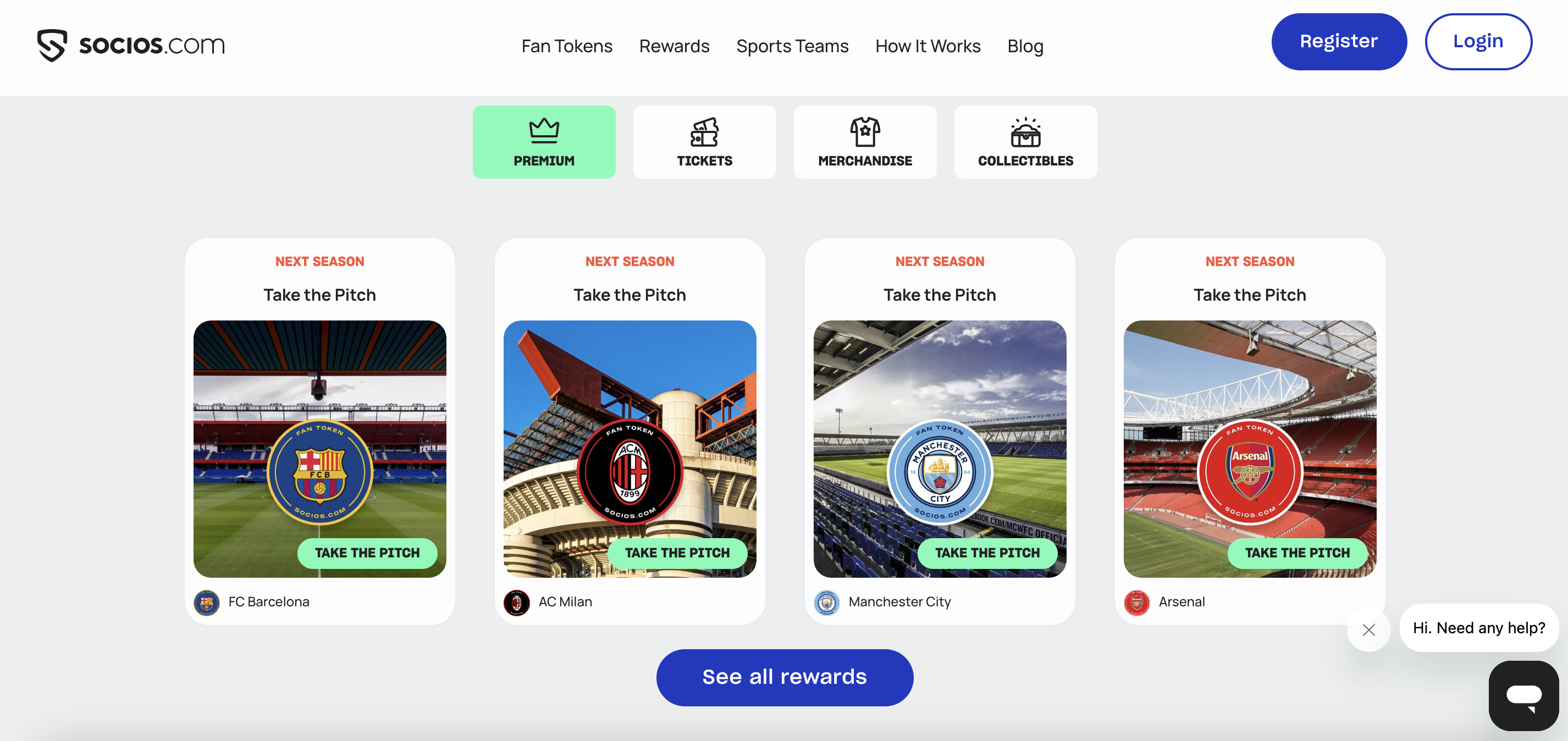Viewport: 1568px width, 741px height.
Task: Click the Arsenal small crest
Action: [1136, 602]
